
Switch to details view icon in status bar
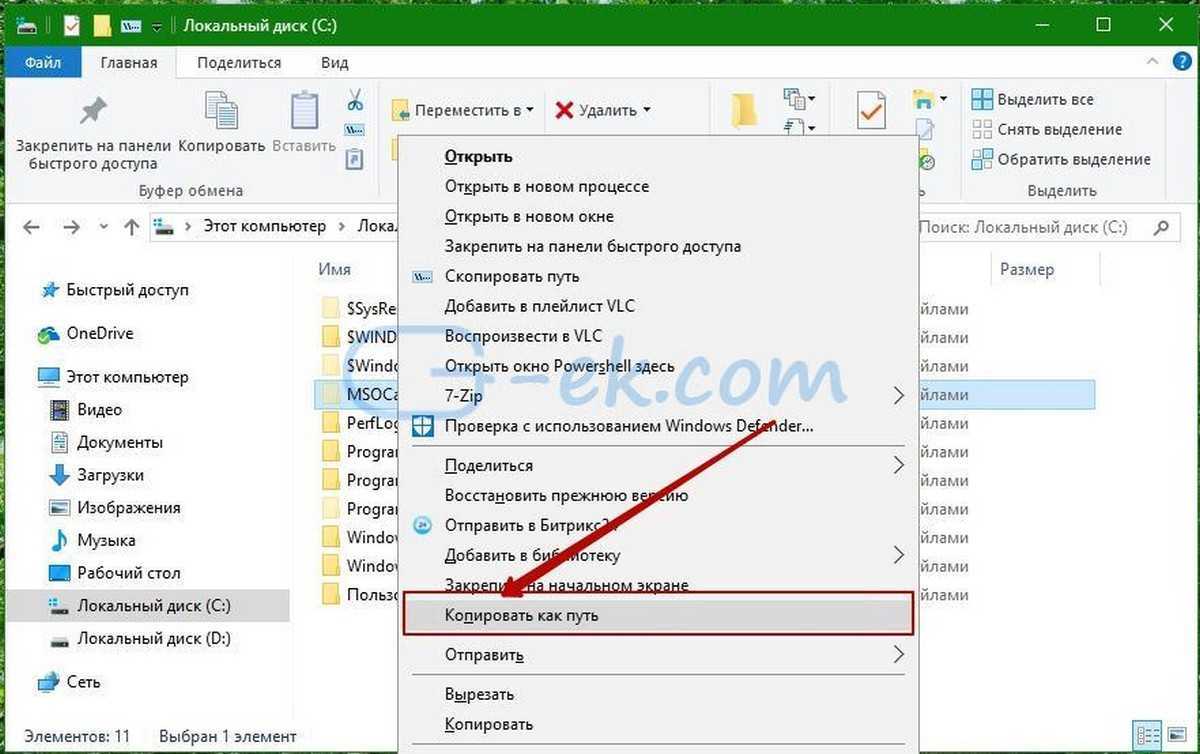(1149, 734)
